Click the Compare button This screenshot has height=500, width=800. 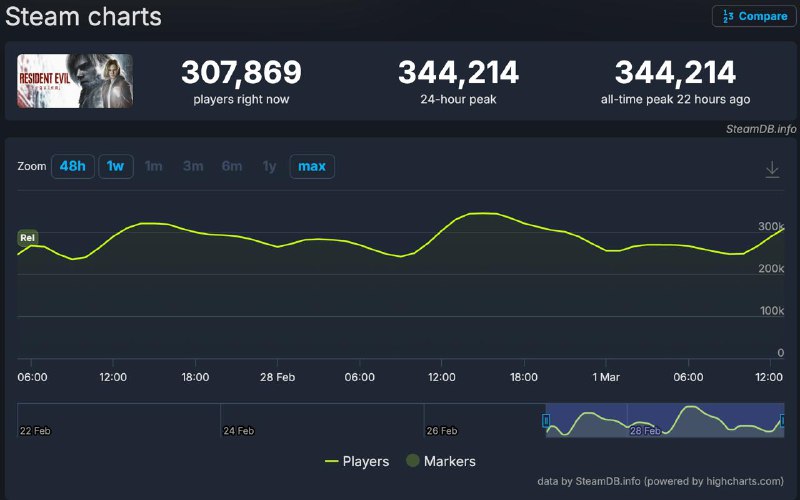point(754,16)
